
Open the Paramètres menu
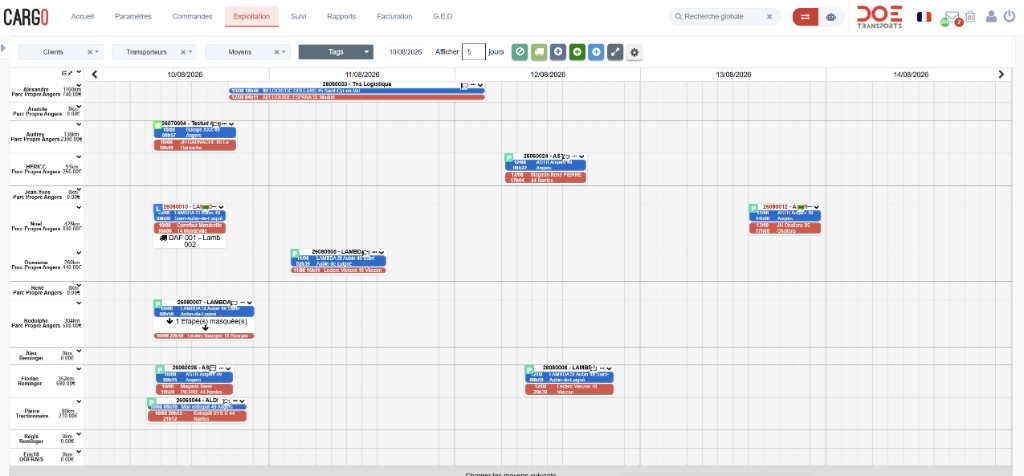click(133, 16)
